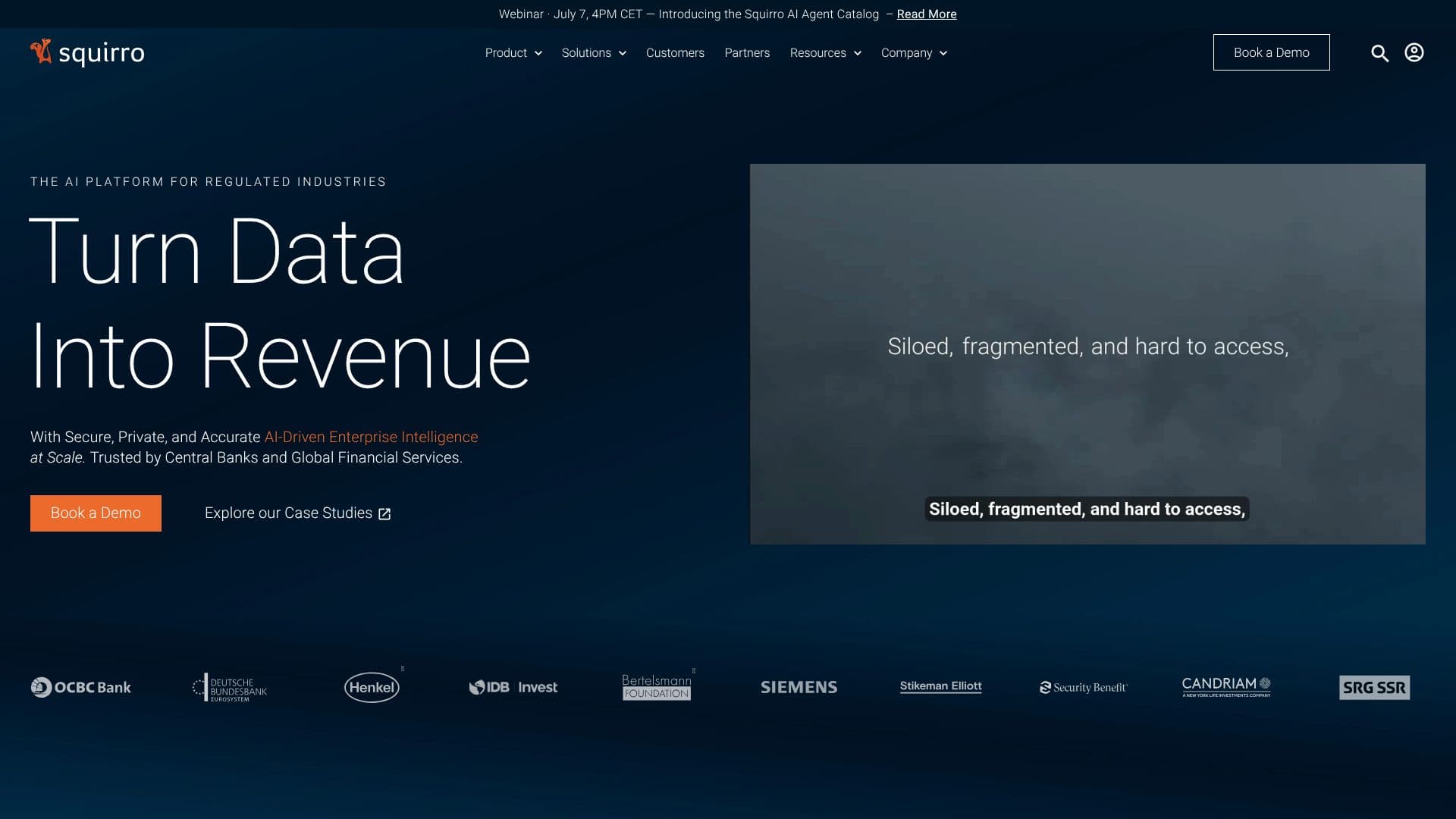The width and height of the screenshot is (1456, 819).
Task: Click the Candriam logo
Action: [1226, 687]
